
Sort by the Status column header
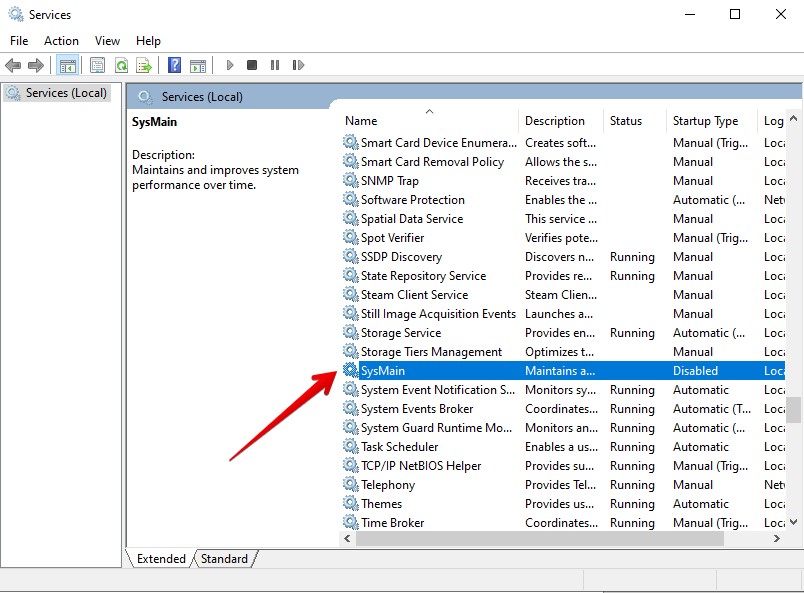pyautogui.click(x=635, y=121)
